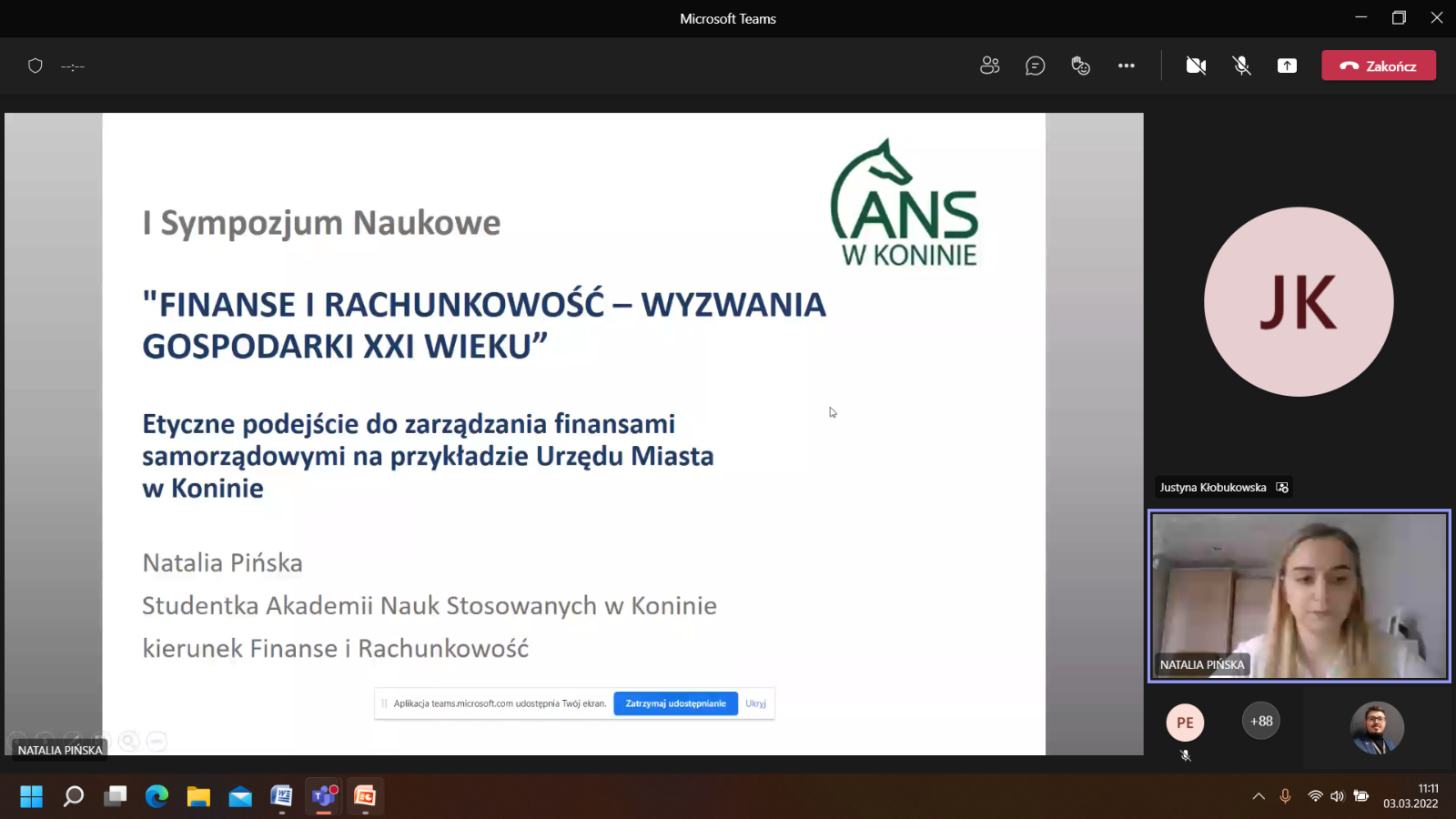
Task: Click the JK participant avatar
Action: (x=1299, y=302)
